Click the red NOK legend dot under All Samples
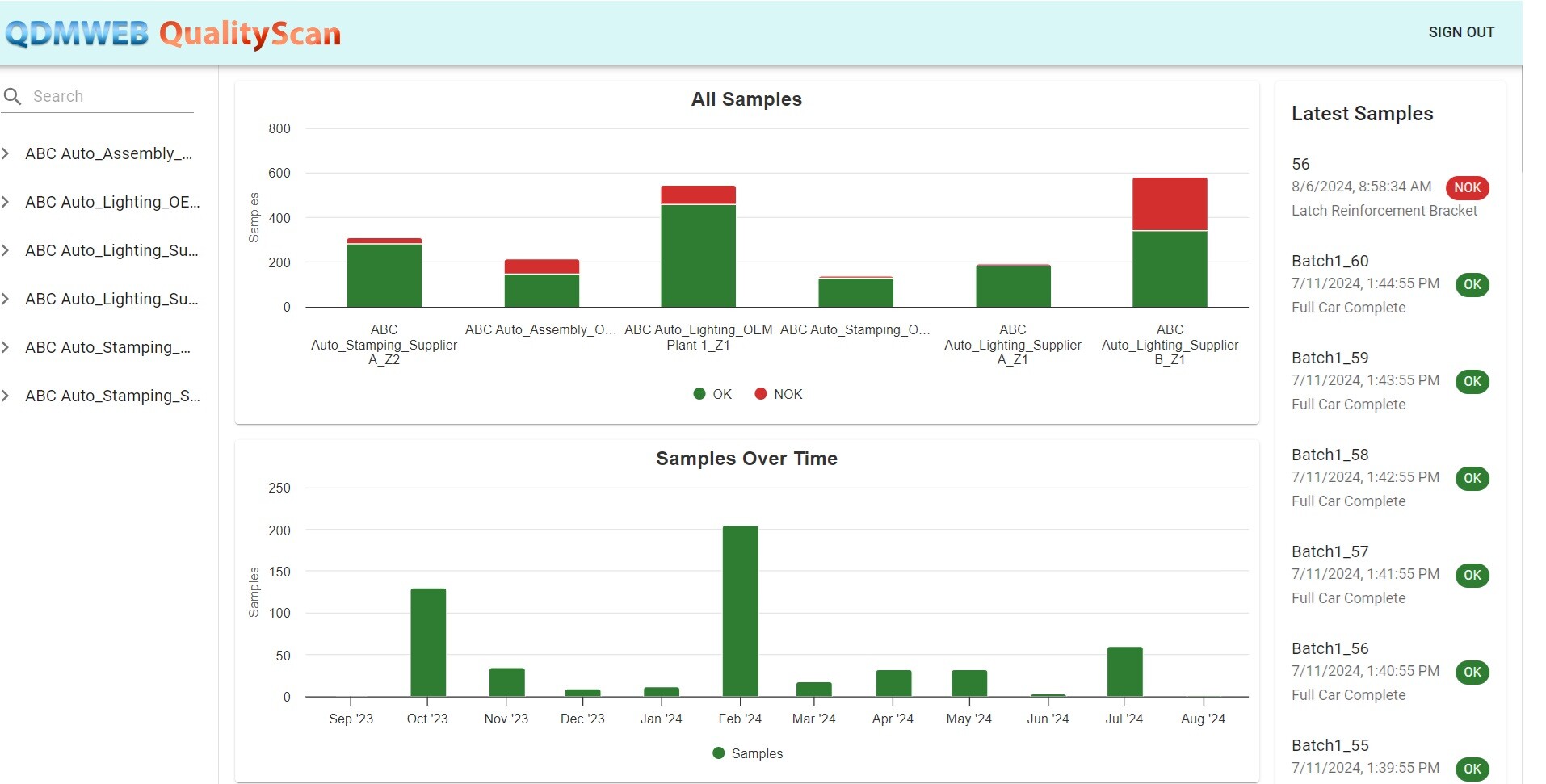 [x=760, y=394]
